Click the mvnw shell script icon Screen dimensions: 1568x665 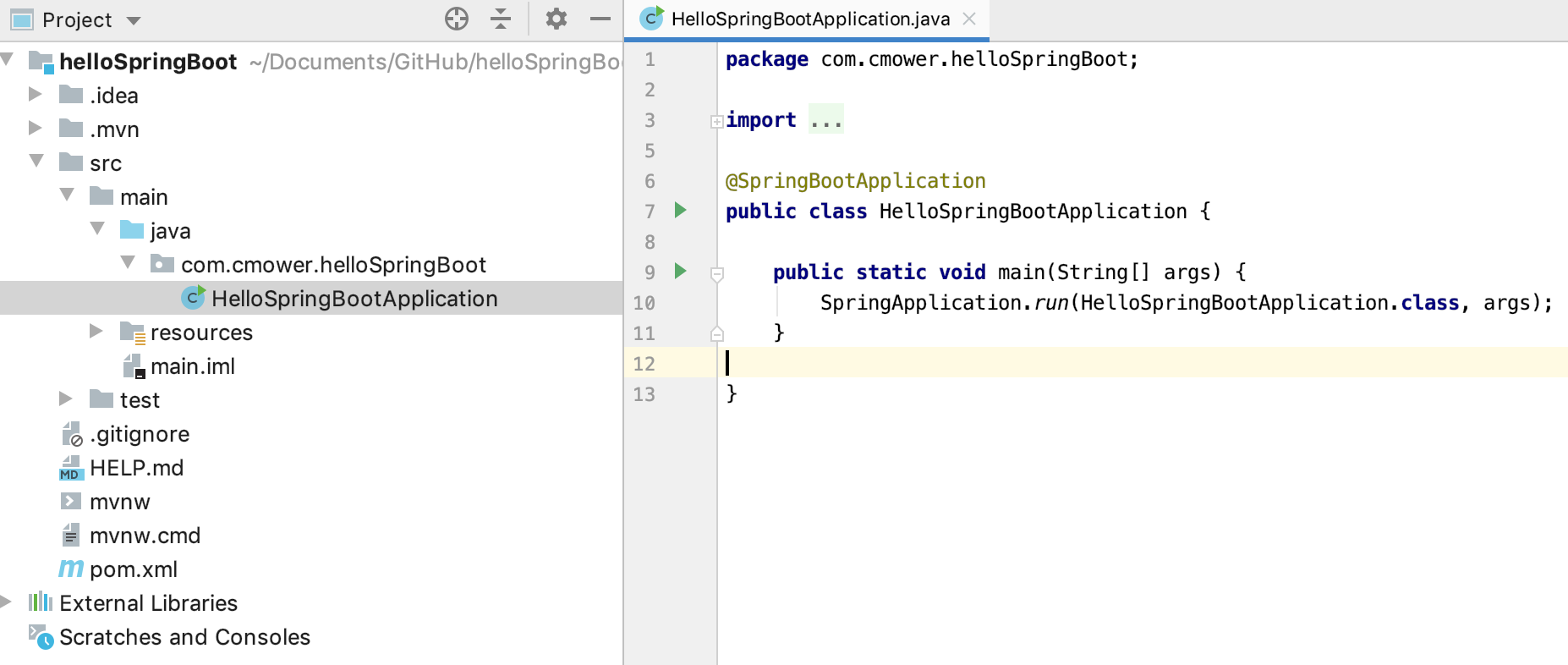pyautogui.click(x=71, y=501)
